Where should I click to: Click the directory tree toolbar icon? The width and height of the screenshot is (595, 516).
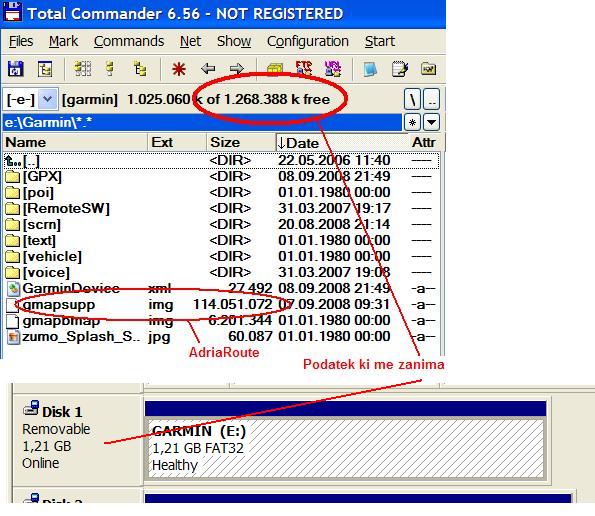[45, 69]
